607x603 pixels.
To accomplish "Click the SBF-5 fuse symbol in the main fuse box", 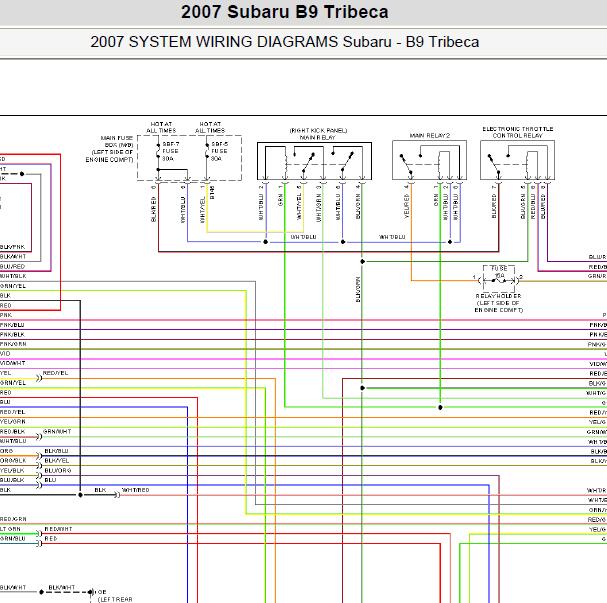I will coord(207,151).
